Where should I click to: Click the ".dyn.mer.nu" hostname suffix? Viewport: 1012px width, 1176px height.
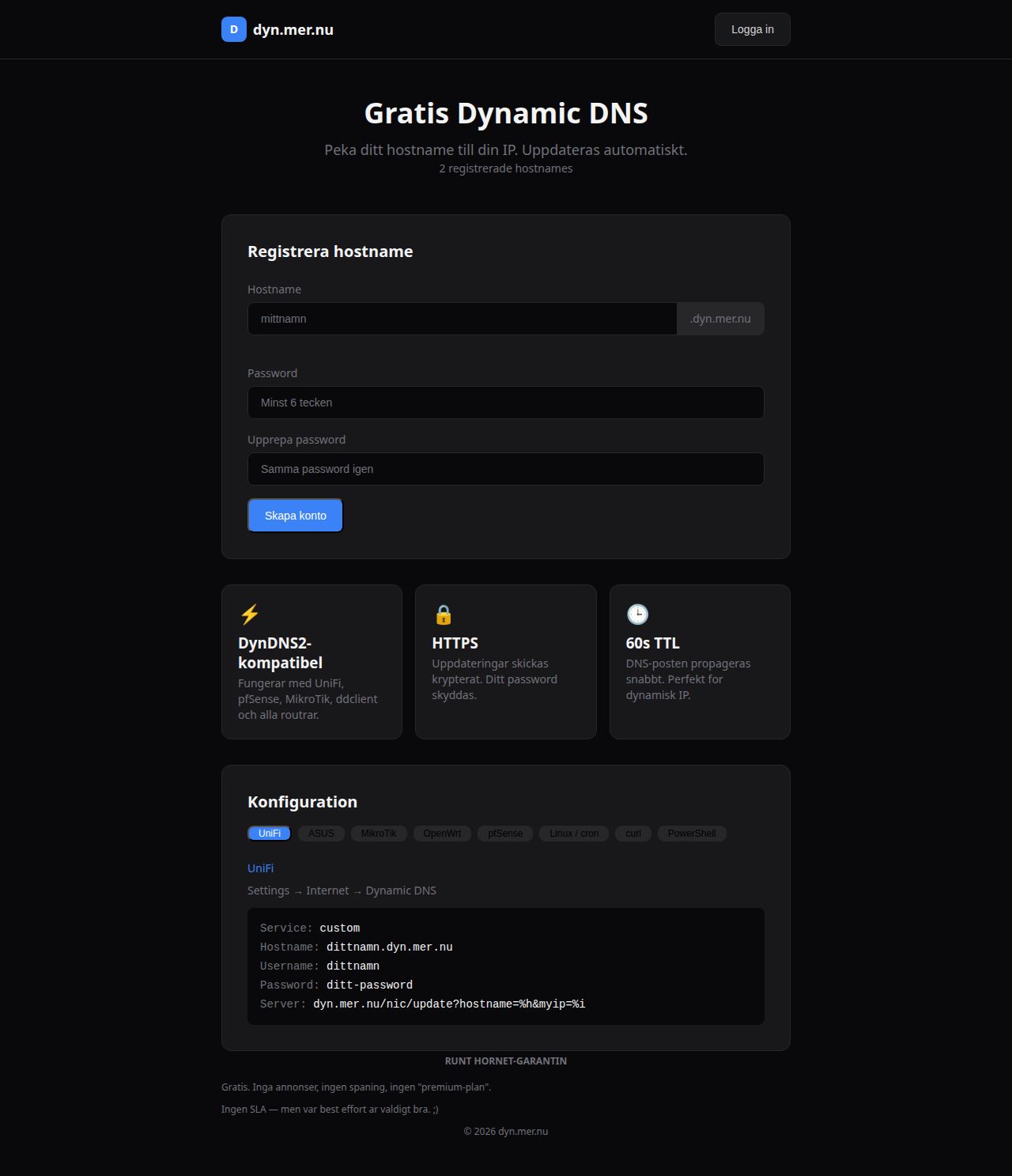720,319
